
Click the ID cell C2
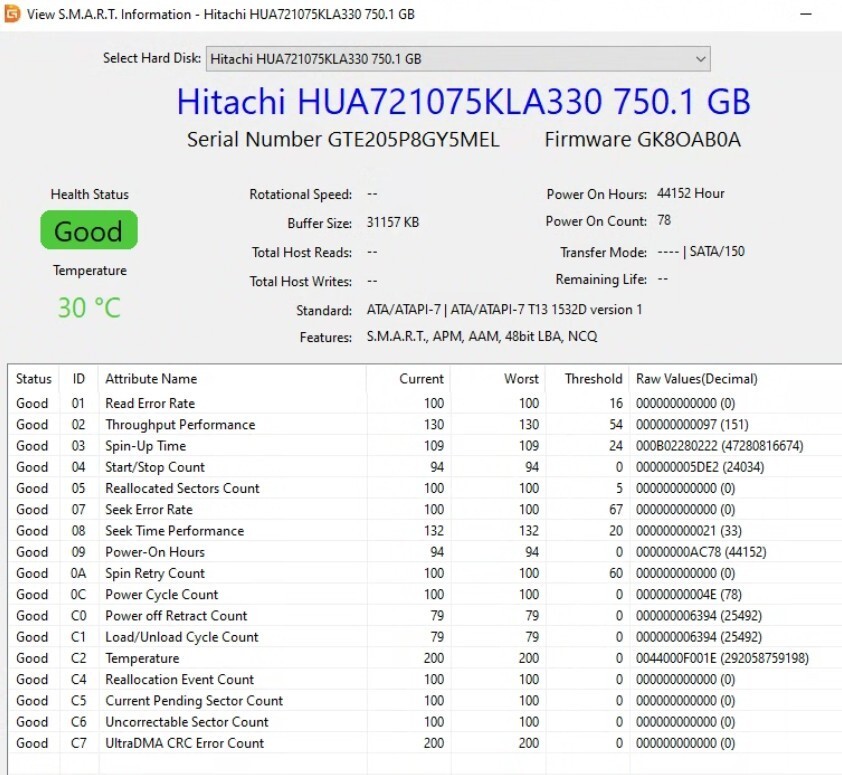[x=78, y=658]
